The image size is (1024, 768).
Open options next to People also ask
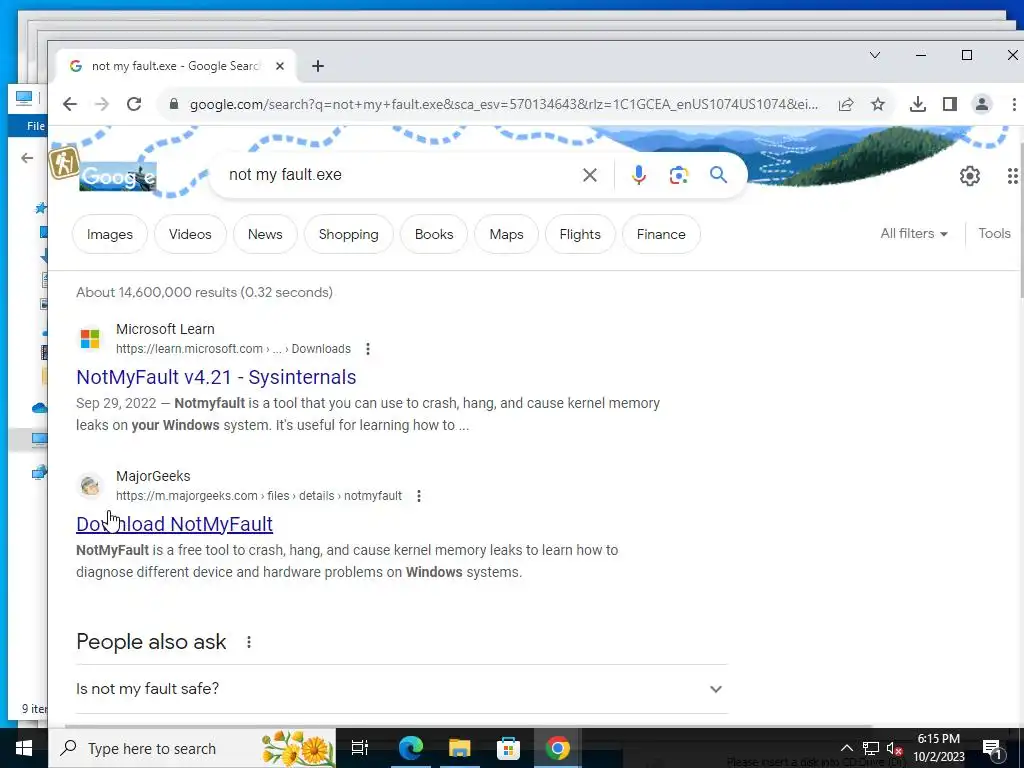tap(249, 642)
